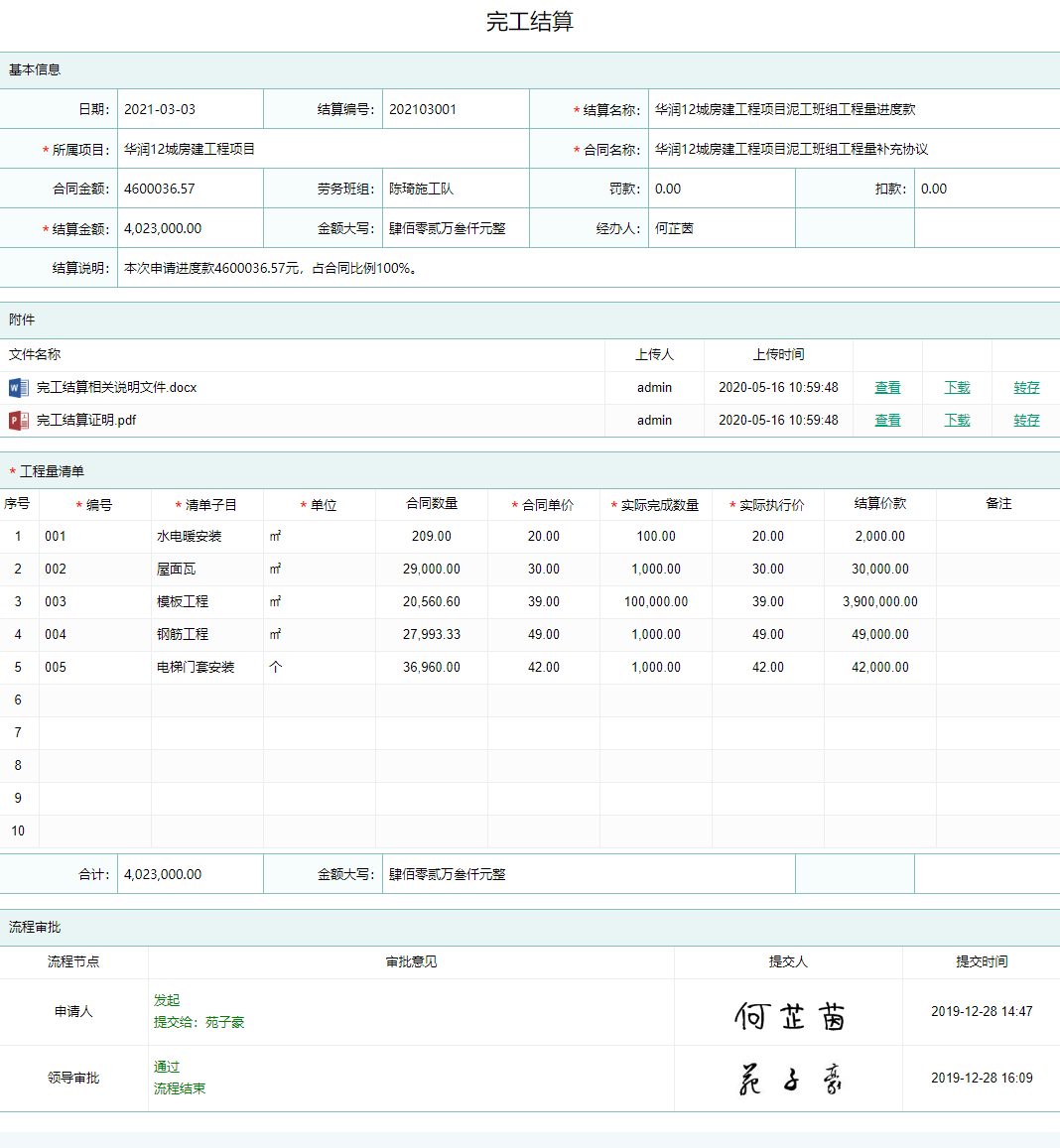Click contract quantity 20,560.60

pyautogui.click(x=432, y=602)
